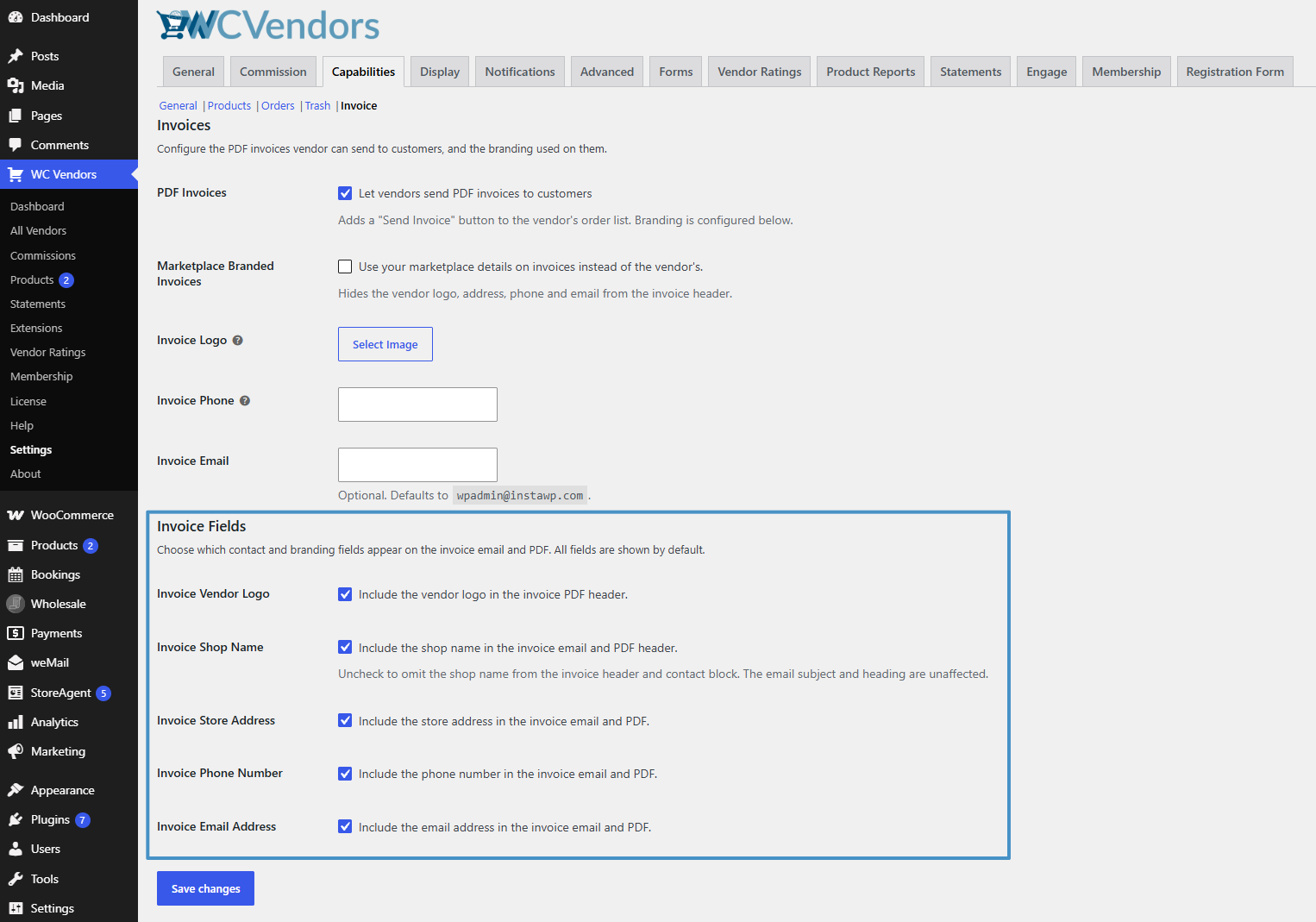The width and height of the screenshot is (1316, 922).
Task: Click the Tools wrench icon
Action: coord(16,879)
